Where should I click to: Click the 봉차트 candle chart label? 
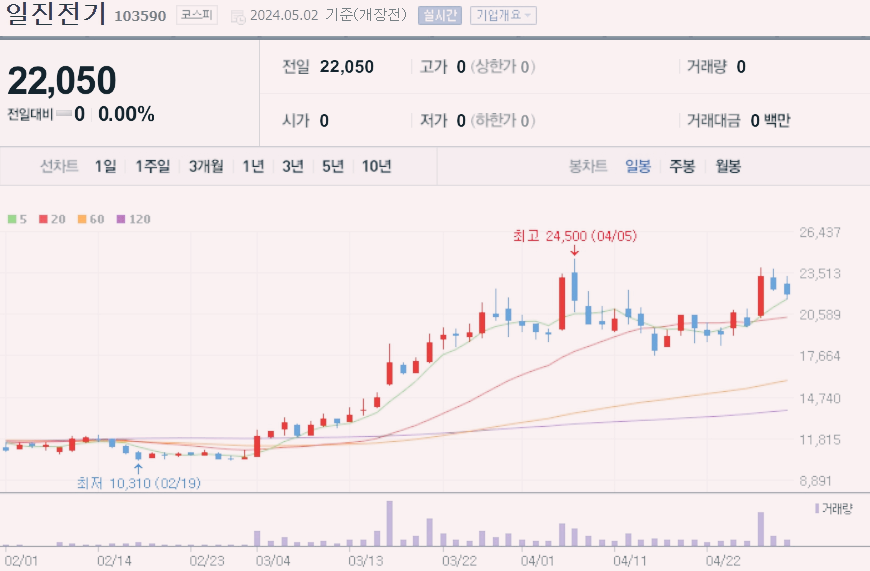coord(588,166)
